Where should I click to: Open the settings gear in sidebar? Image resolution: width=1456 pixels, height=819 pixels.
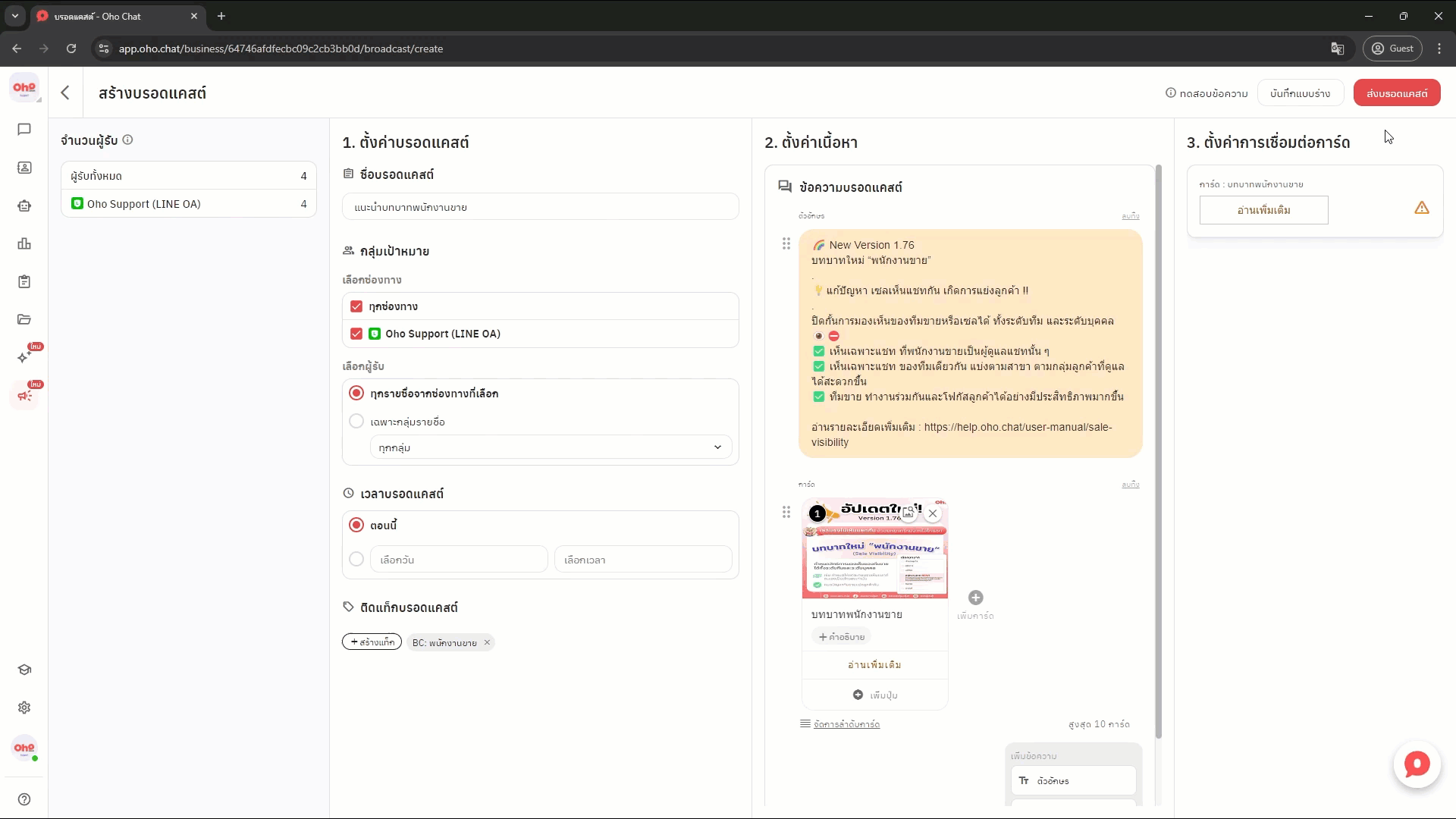click(x=24, y=708)
